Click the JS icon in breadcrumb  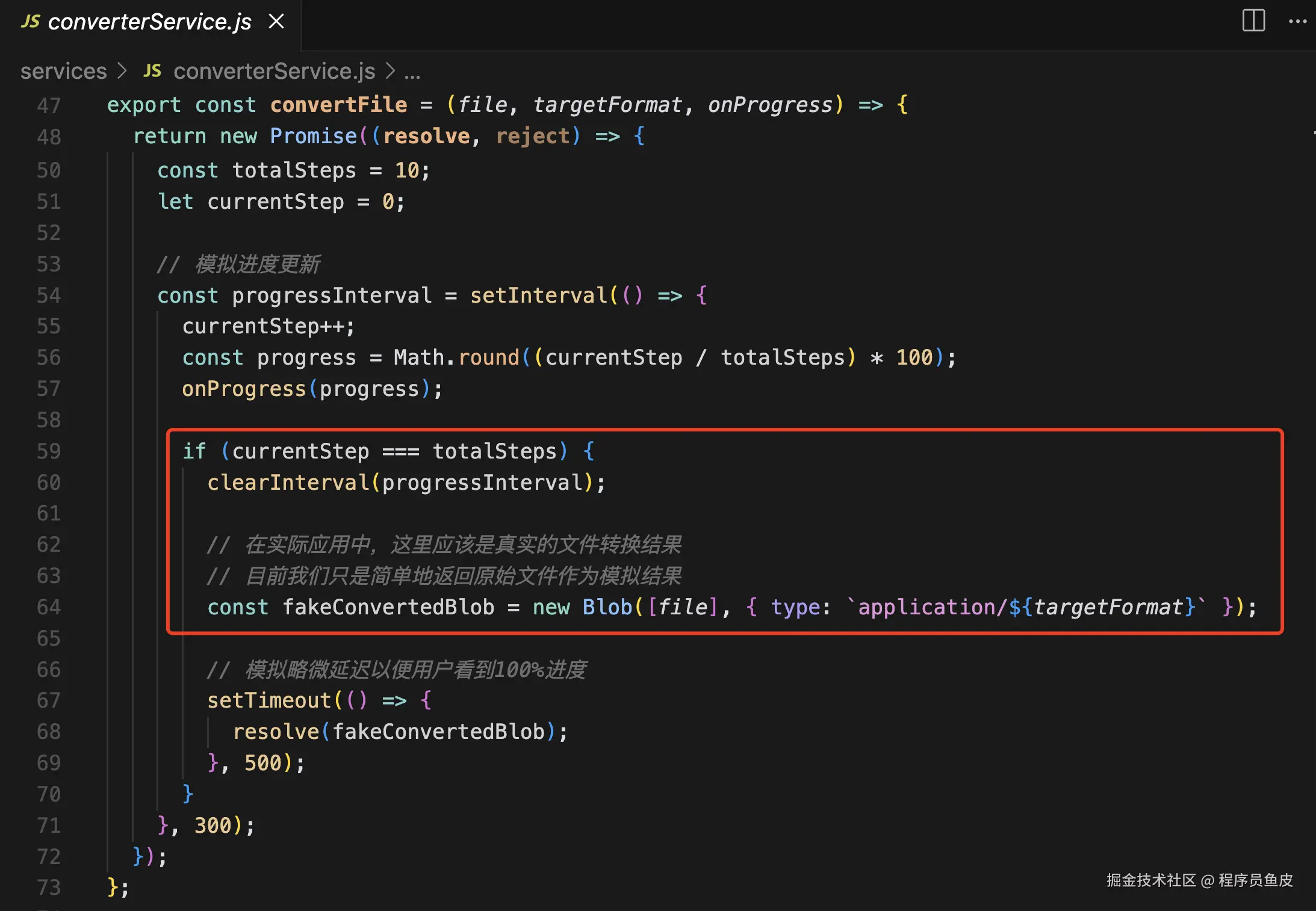152,71
